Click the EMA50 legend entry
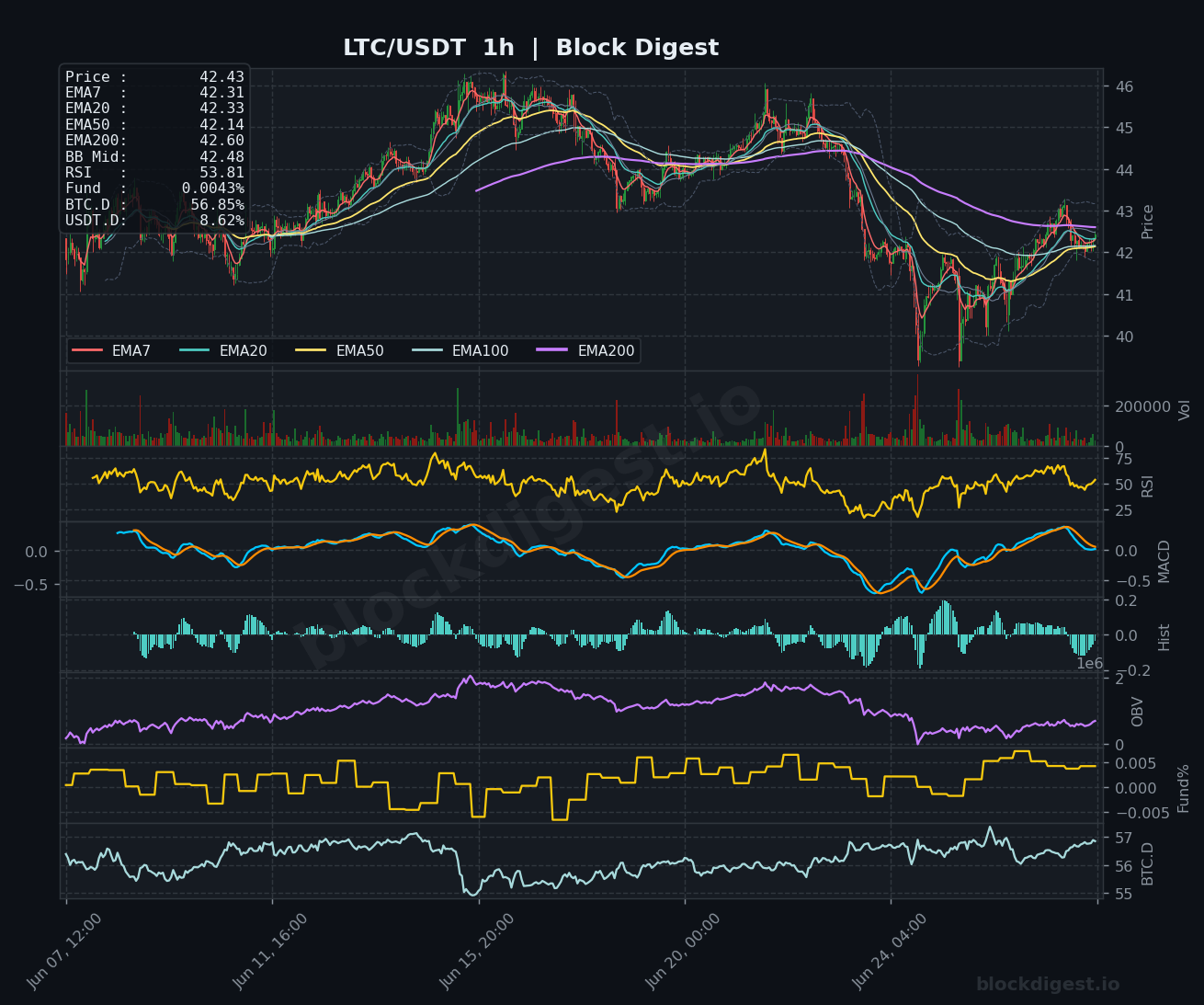Viewport: 1204px width, 1005px height. [x=340, y=351]
